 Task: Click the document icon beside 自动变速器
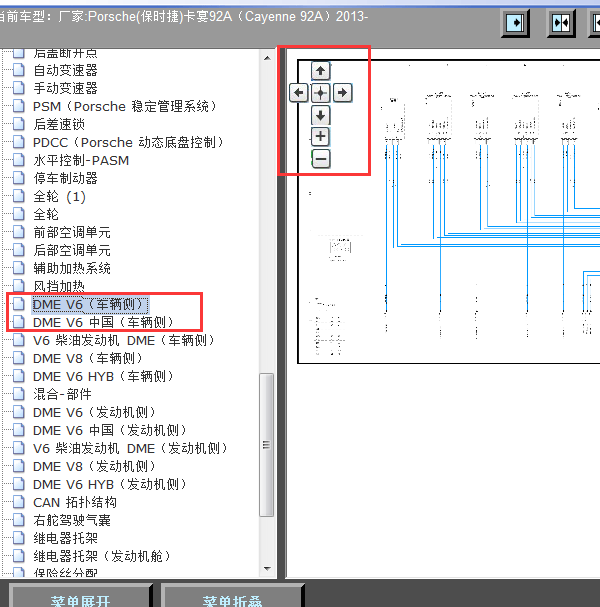coord(19,70)
